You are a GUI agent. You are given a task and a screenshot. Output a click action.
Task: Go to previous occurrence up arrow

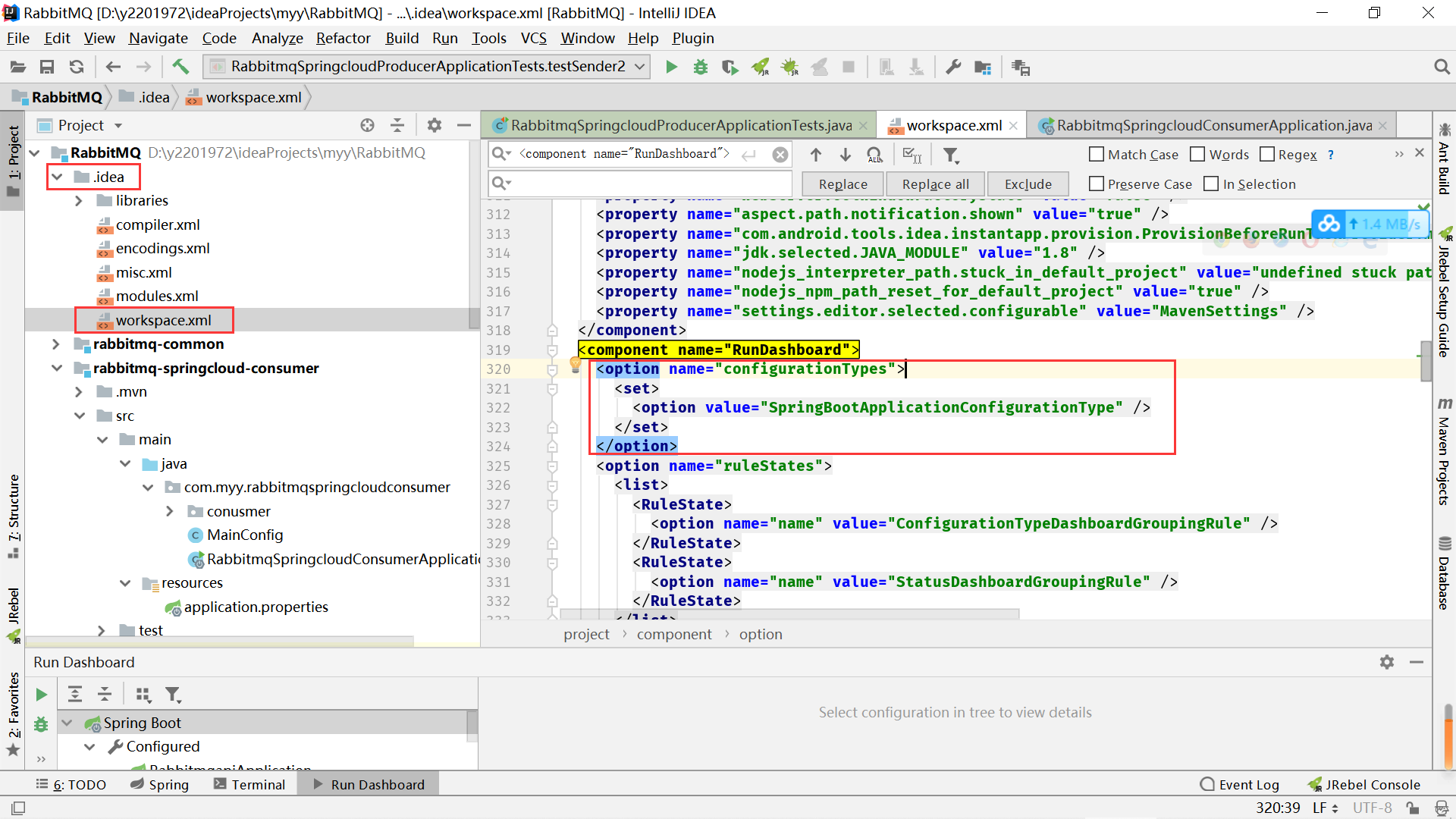[816, 155]
